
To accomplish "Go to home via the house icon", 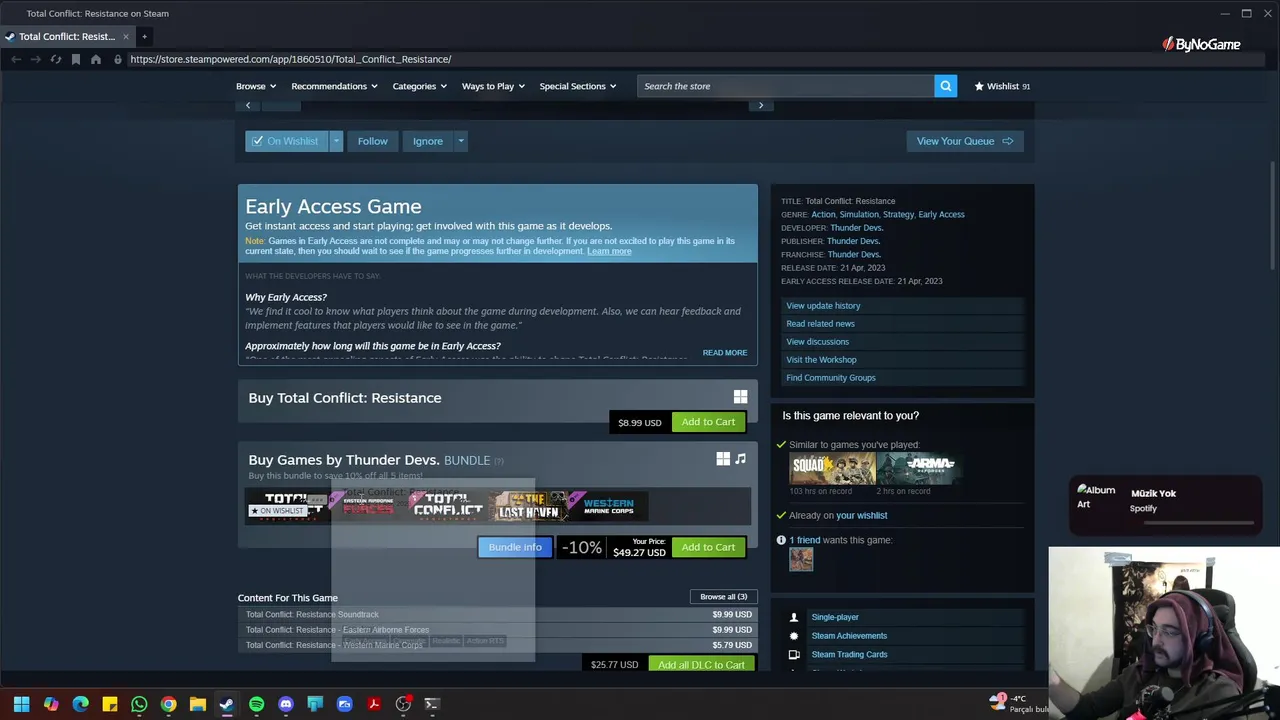I will pyautogui.click(x=96, y=59).
